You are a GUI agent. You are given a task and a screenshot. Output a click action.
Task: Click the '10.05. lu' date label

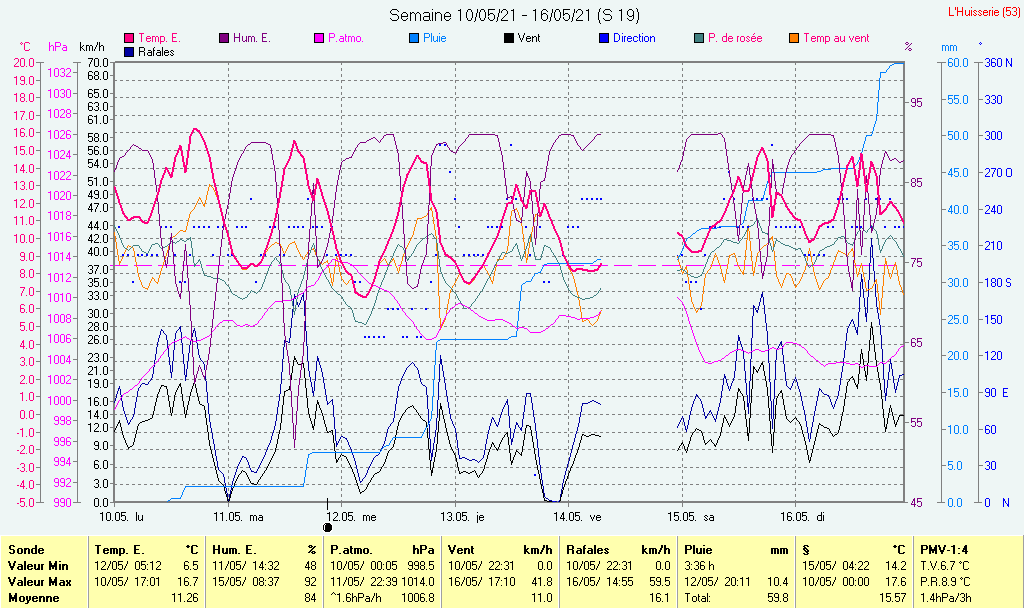click(x=121, y=517)
